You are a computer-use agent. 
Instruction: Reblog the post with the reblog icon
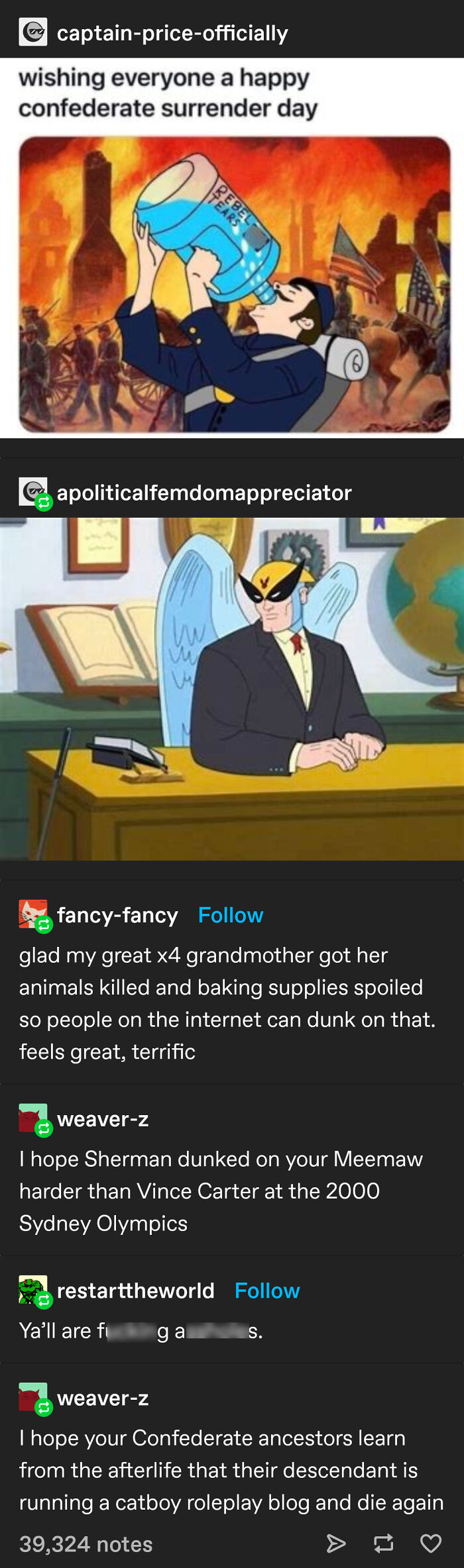(384, 1543)
